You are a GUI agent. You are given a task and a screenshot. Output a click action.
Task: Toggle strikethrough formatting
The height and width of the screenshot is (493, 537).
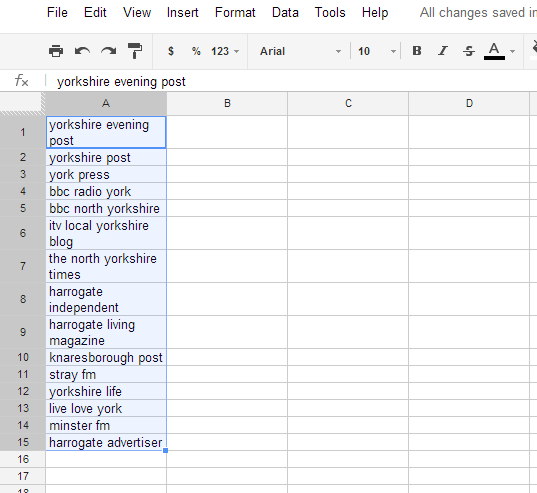[x=469, y=51]
